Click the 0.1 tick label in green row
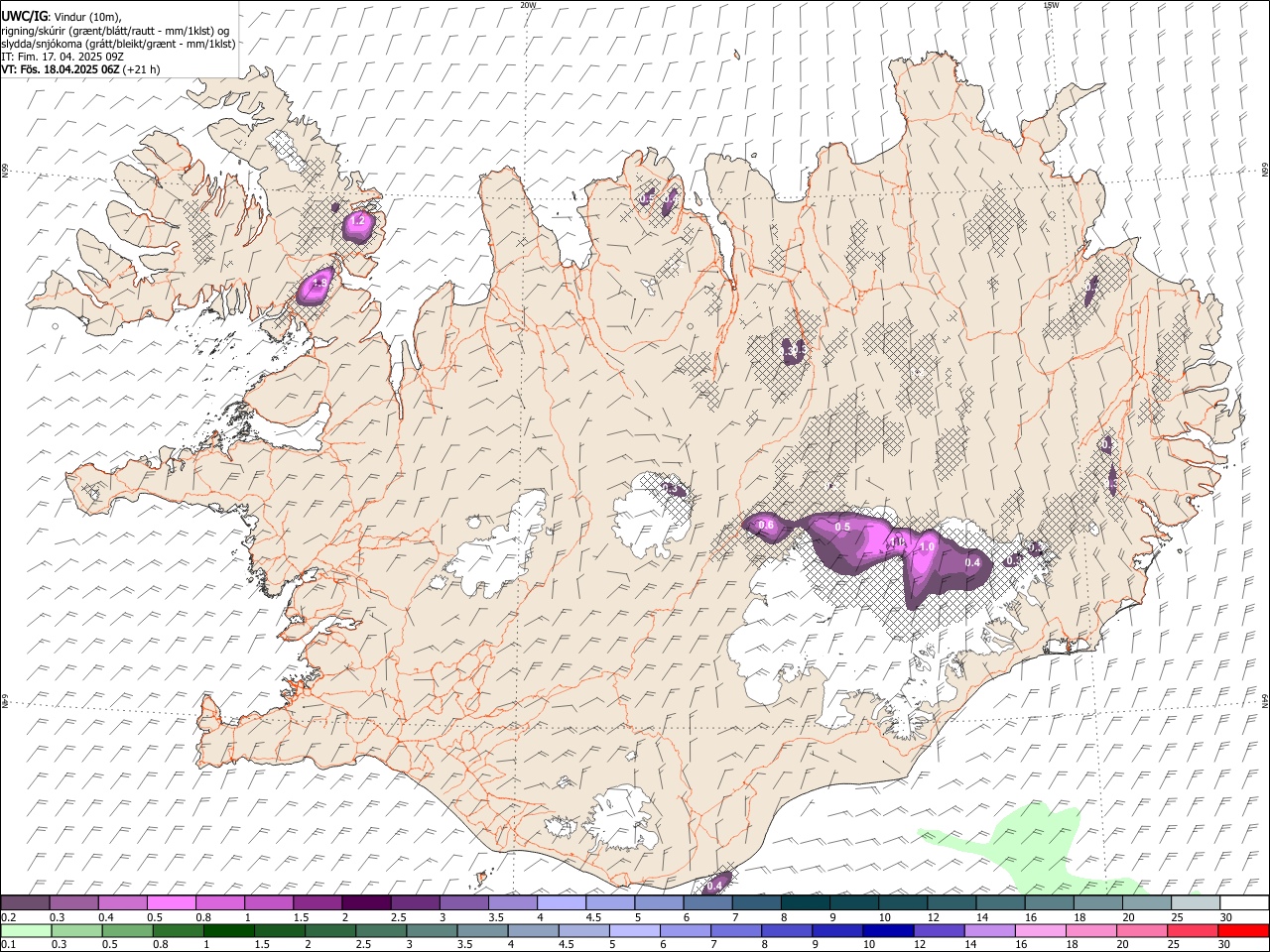The height and width of the screenshot is (952, 1270). (x=7, y=945)
